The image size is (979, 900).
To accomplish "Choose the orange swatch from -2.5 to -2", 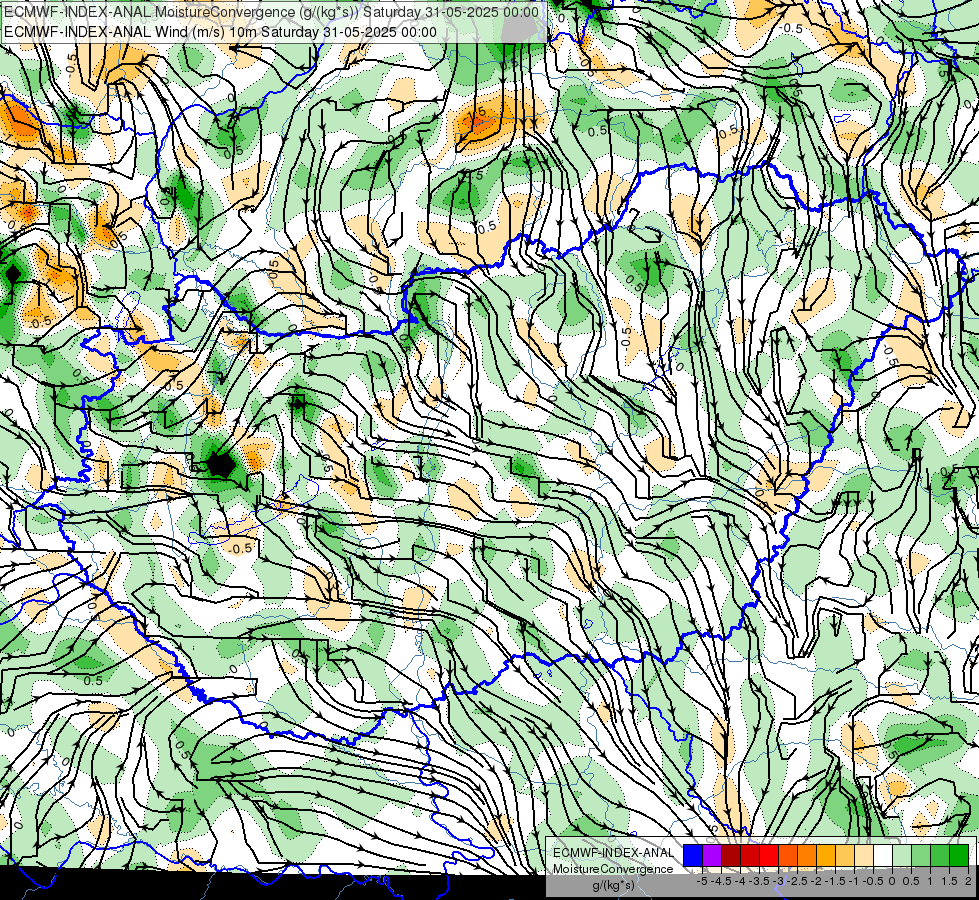I will click(x=807, y=855).
